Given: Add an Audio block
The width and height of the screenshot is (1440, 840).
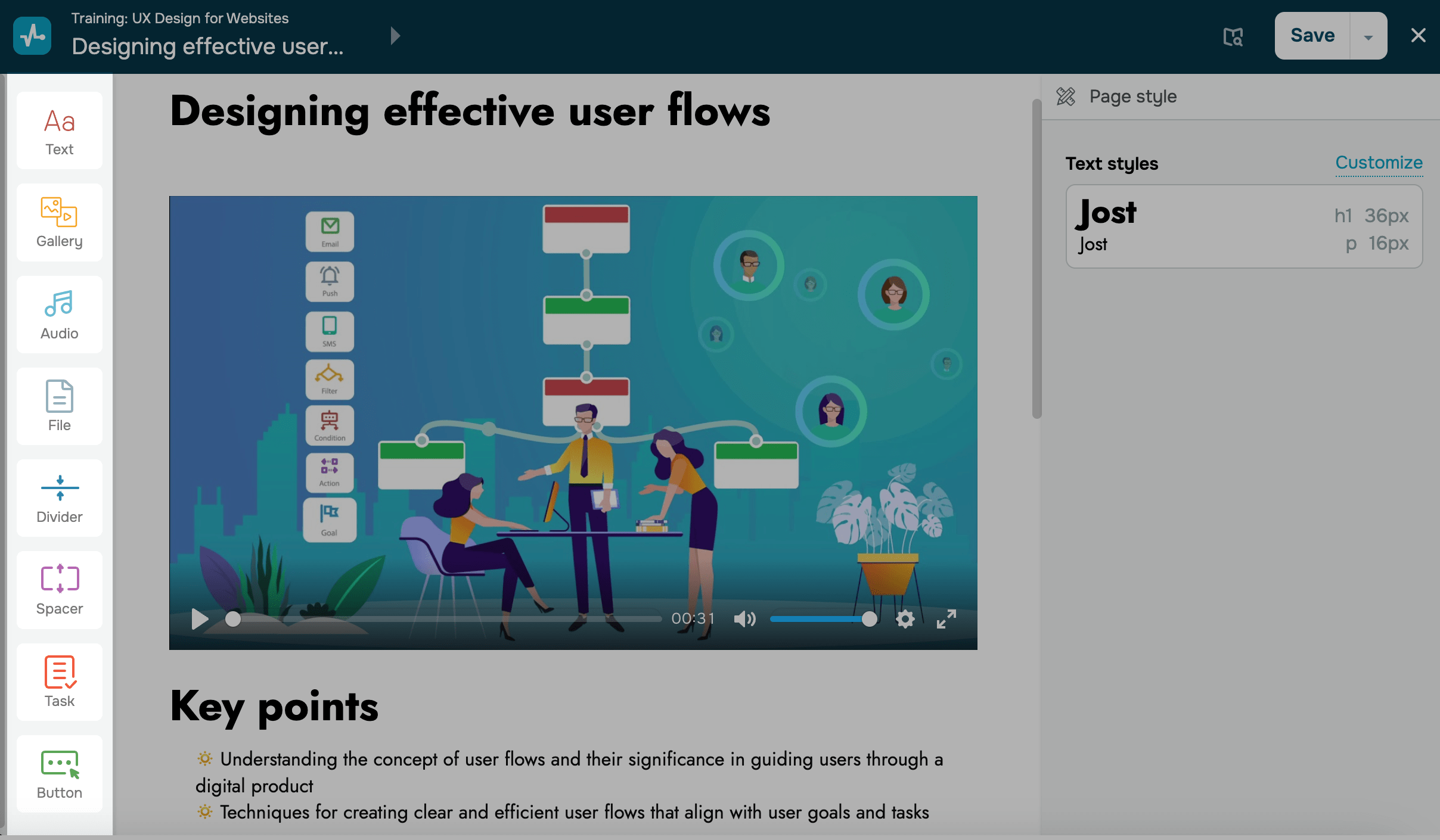Looking at the screenshot, I should (60, 315).
